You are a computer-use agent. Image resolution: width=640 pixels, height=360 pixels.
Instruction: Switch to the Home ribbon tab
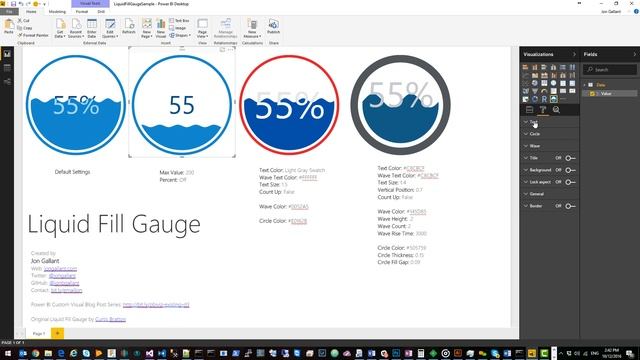(x=31, y=11)
